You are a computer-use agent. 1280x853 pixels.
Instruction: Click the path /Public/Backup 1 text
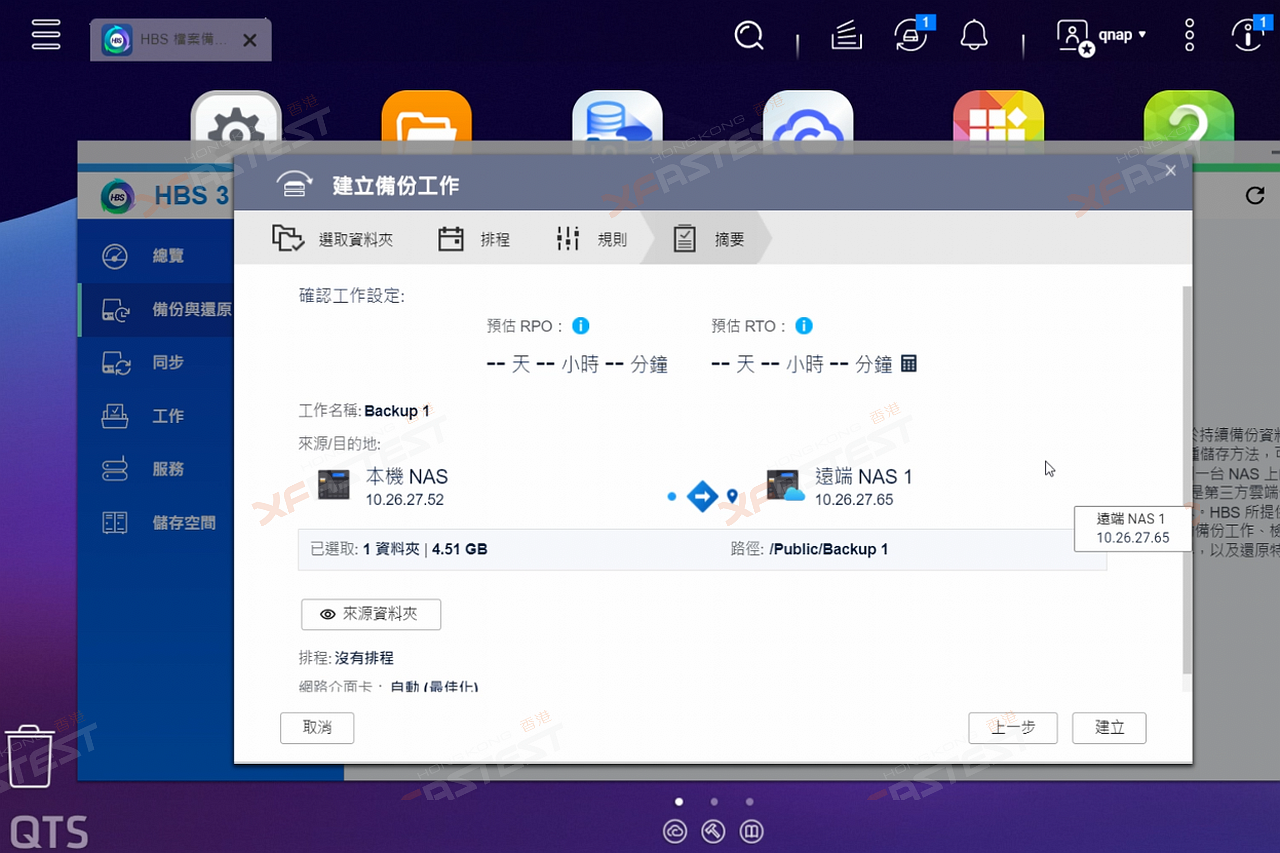(828, 549)
